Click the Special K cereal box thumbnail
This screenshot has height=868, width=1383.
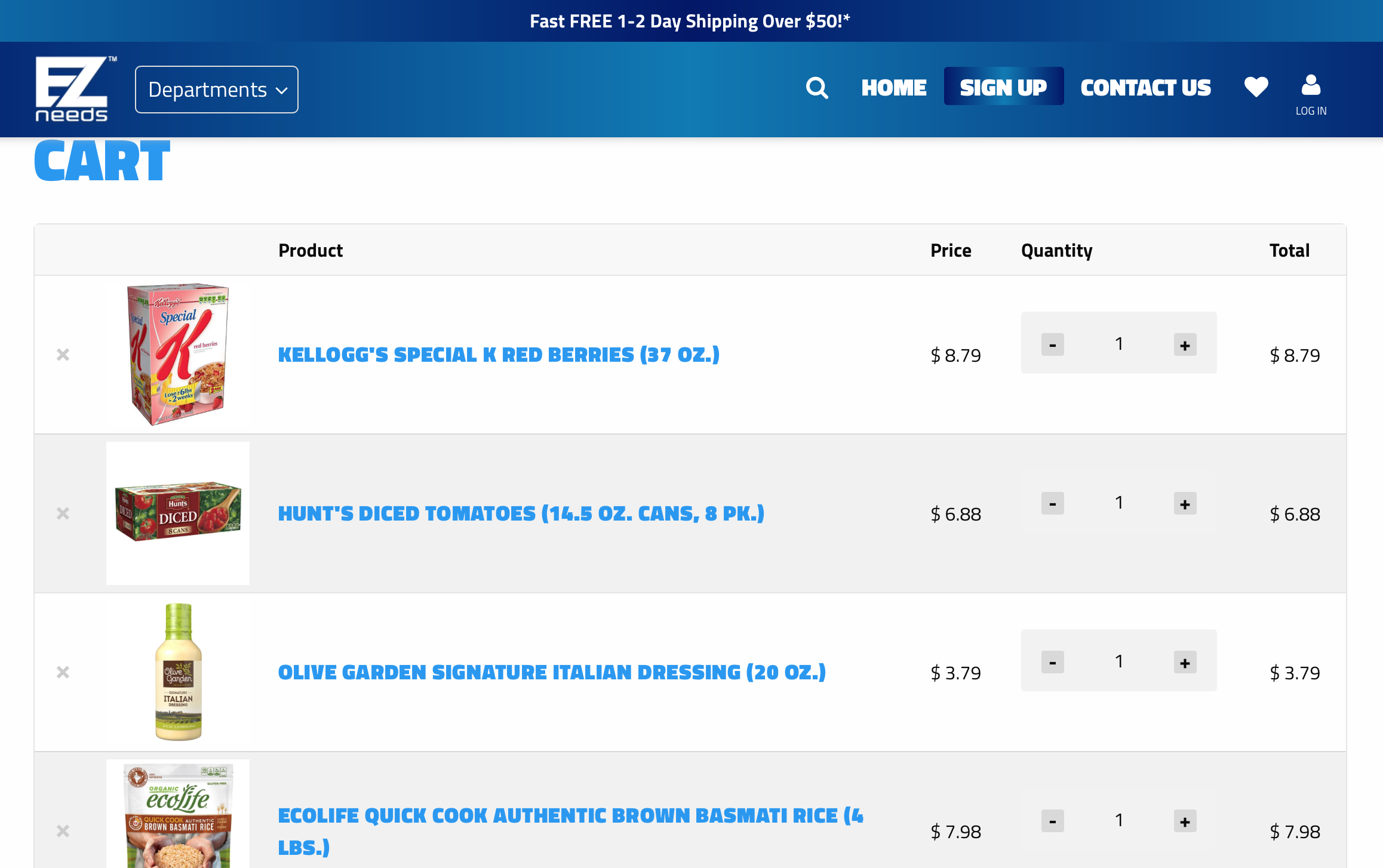pos(178,355)
